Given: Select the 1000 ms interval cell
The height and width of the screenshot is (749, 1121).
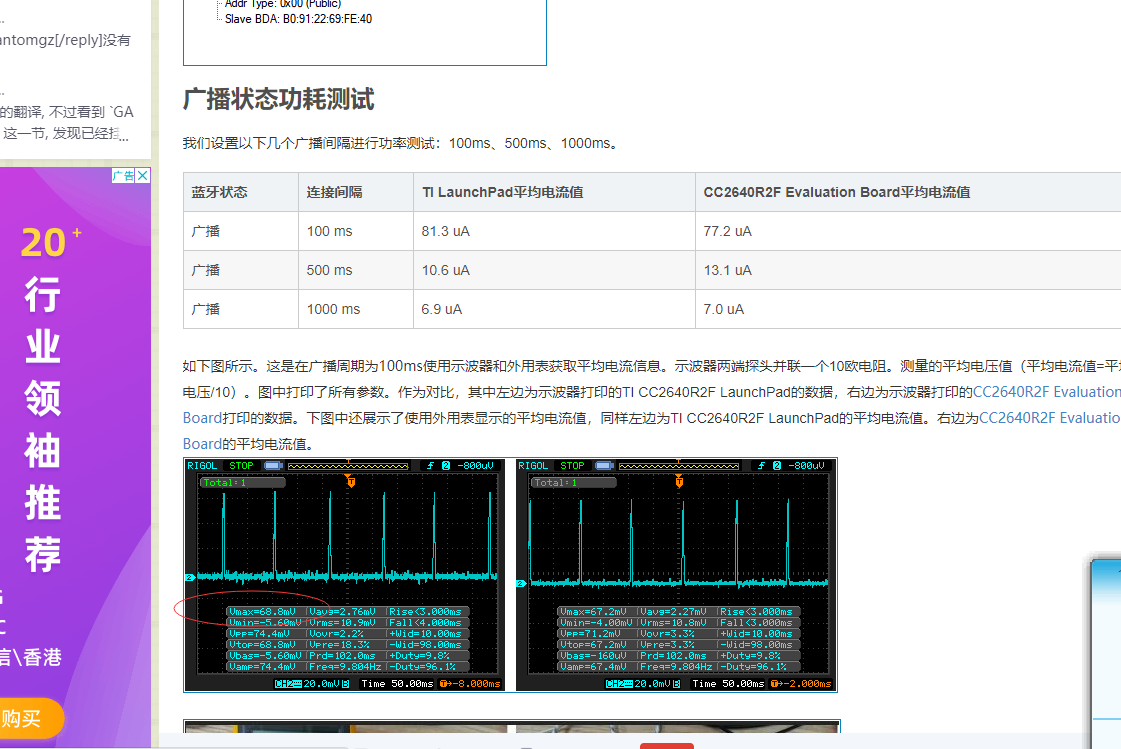Looking at the screenshot, I should (356, 309).
